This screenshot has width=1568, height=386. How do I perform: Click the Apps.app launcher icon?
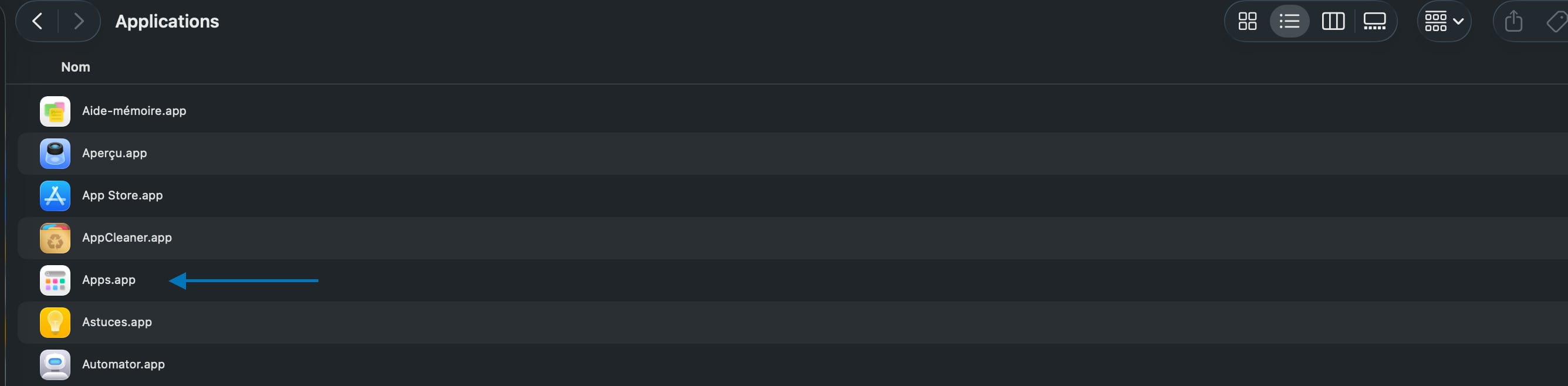pos(55,280)
